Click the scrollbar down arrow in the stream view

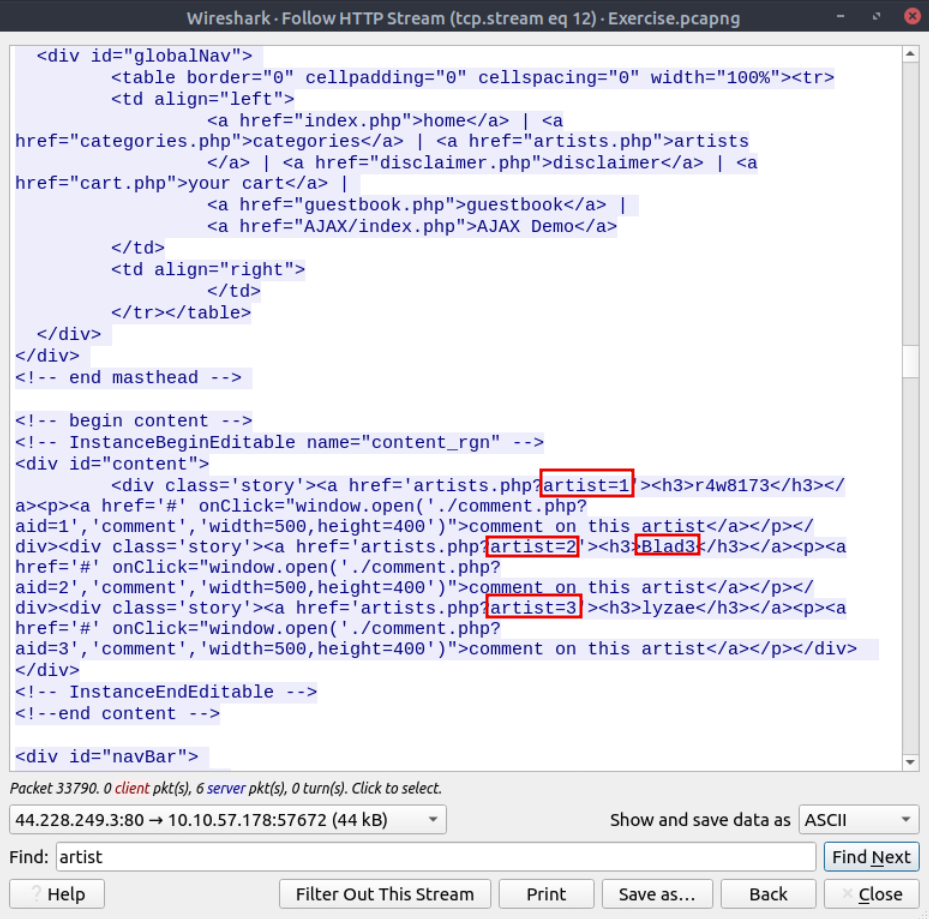point(910,763)
